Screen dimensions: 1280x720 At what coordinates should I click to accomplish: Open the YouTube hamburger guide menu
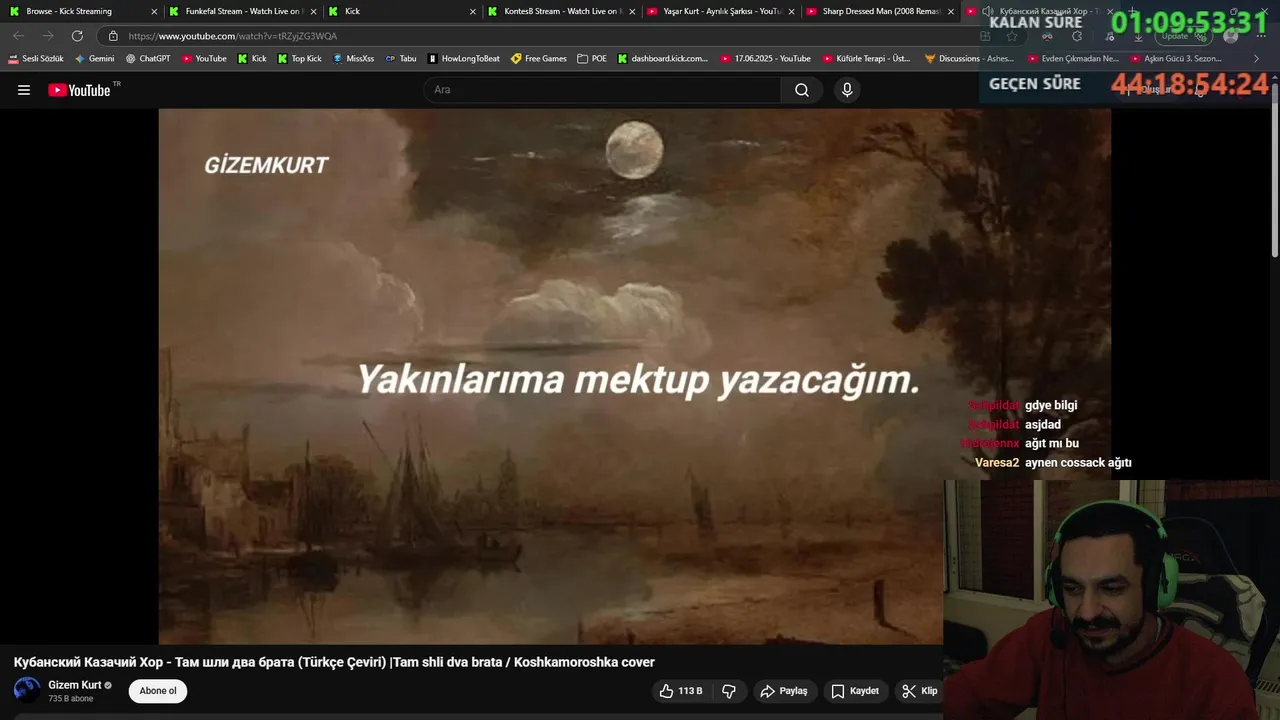(x=24, y=90)
